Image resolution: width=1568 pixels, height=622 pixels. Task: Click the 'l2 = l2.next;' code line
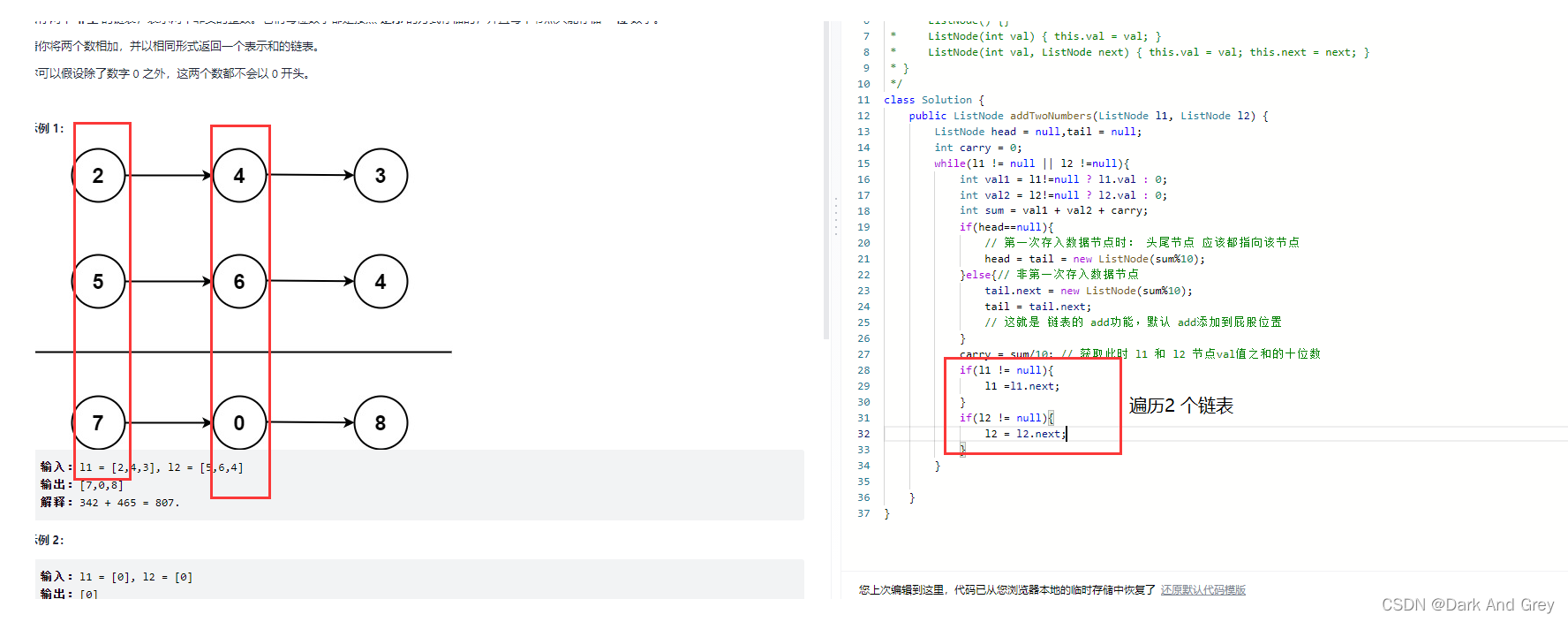1025,434
